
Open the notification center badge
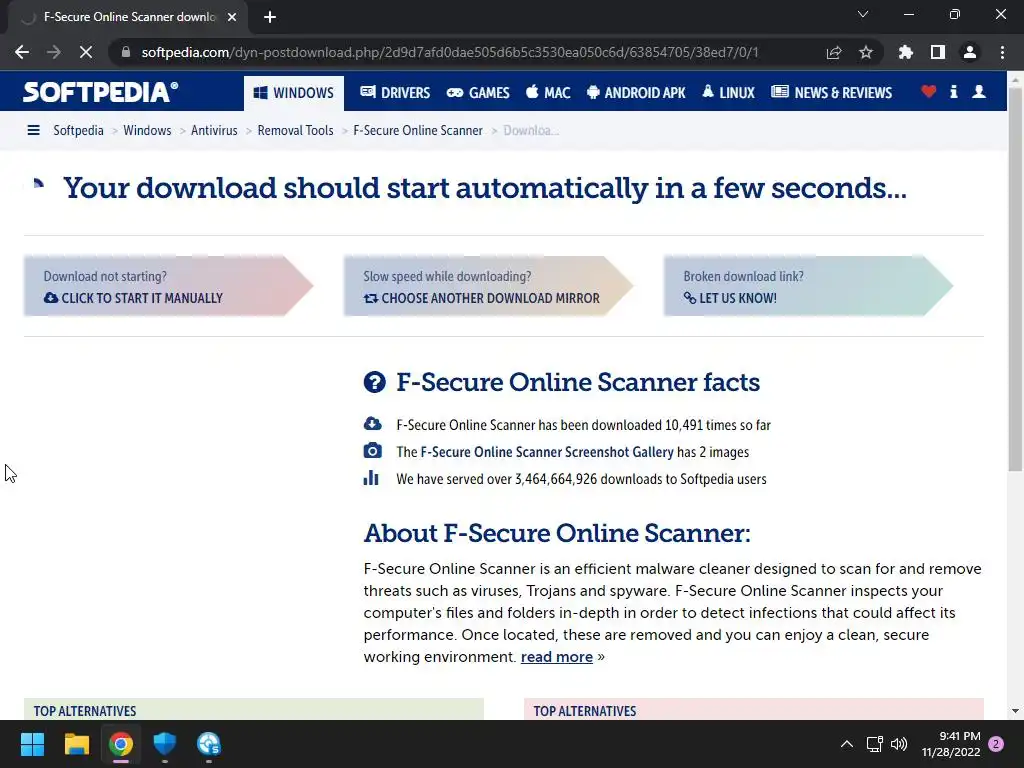pos(996,744)
